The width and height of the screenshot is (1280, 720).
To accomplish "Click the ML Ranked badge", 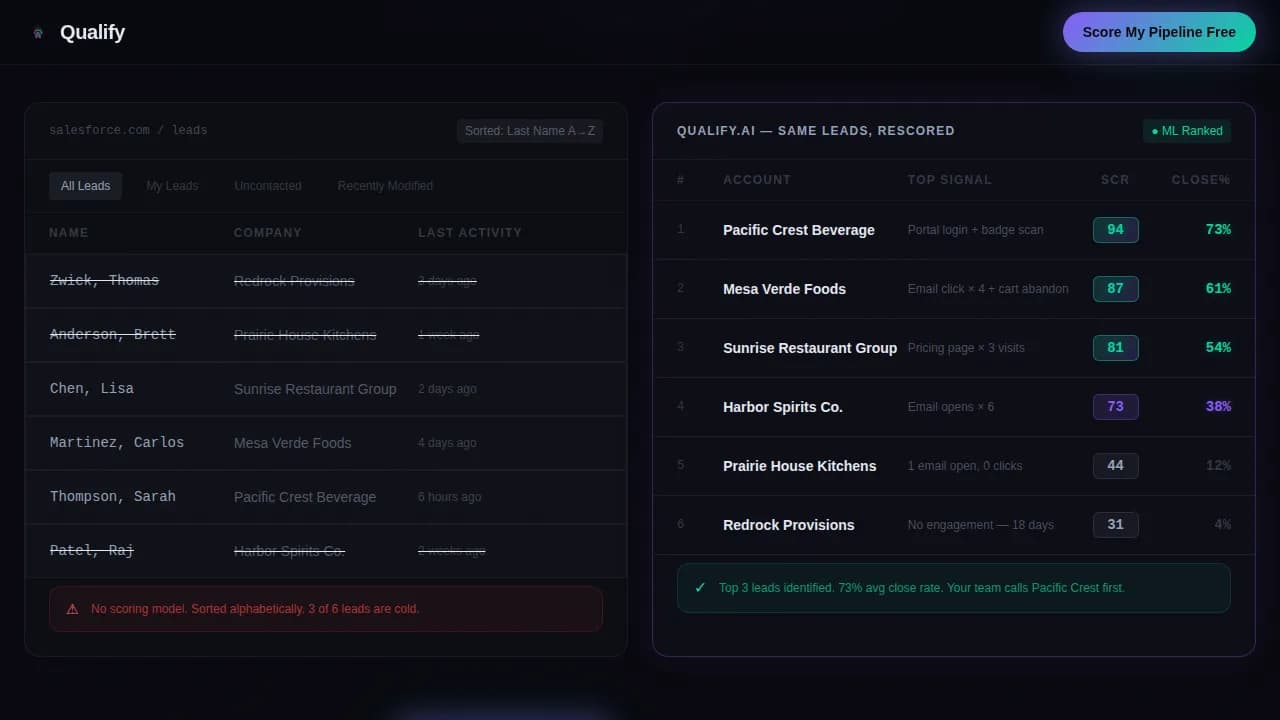I will click(x=1187, y=131).
